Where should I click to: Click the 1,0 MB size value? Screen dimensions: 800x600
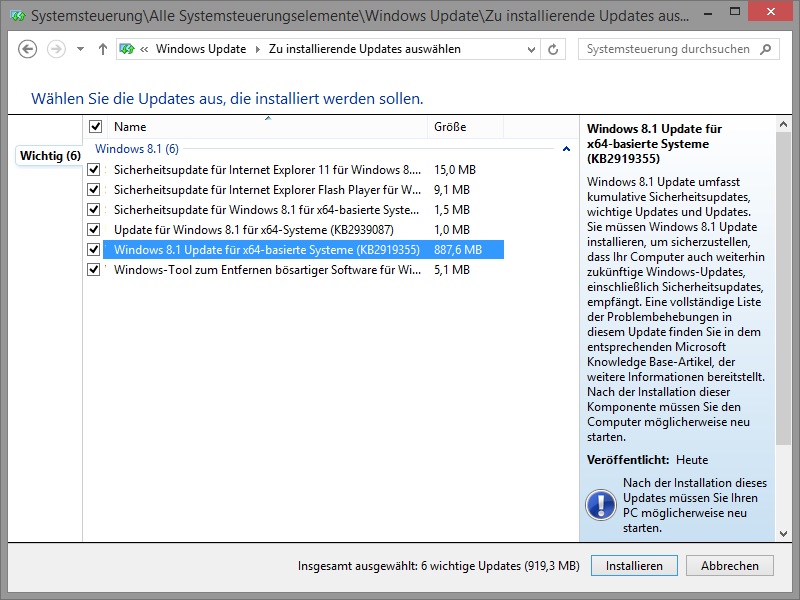452,230
